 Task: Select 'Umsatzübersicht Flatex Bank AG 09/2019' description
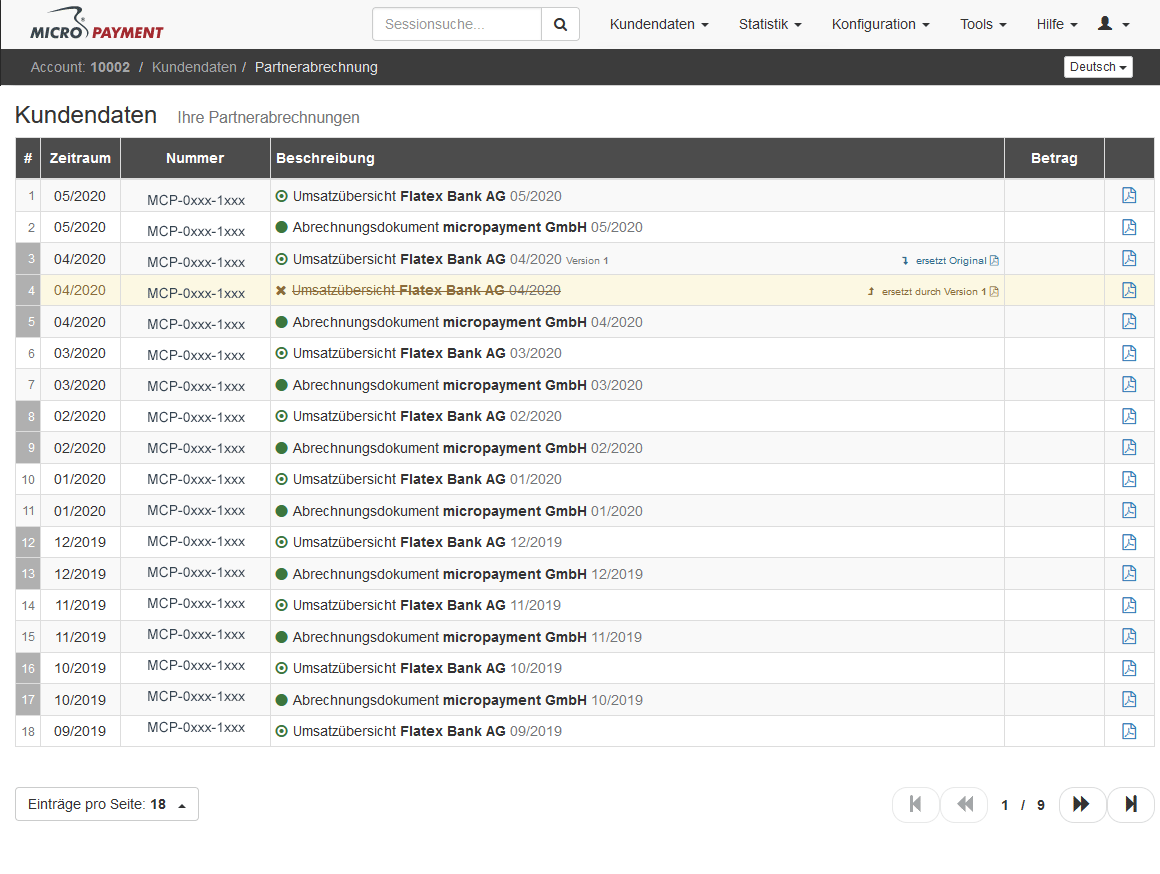click(427, 731)
